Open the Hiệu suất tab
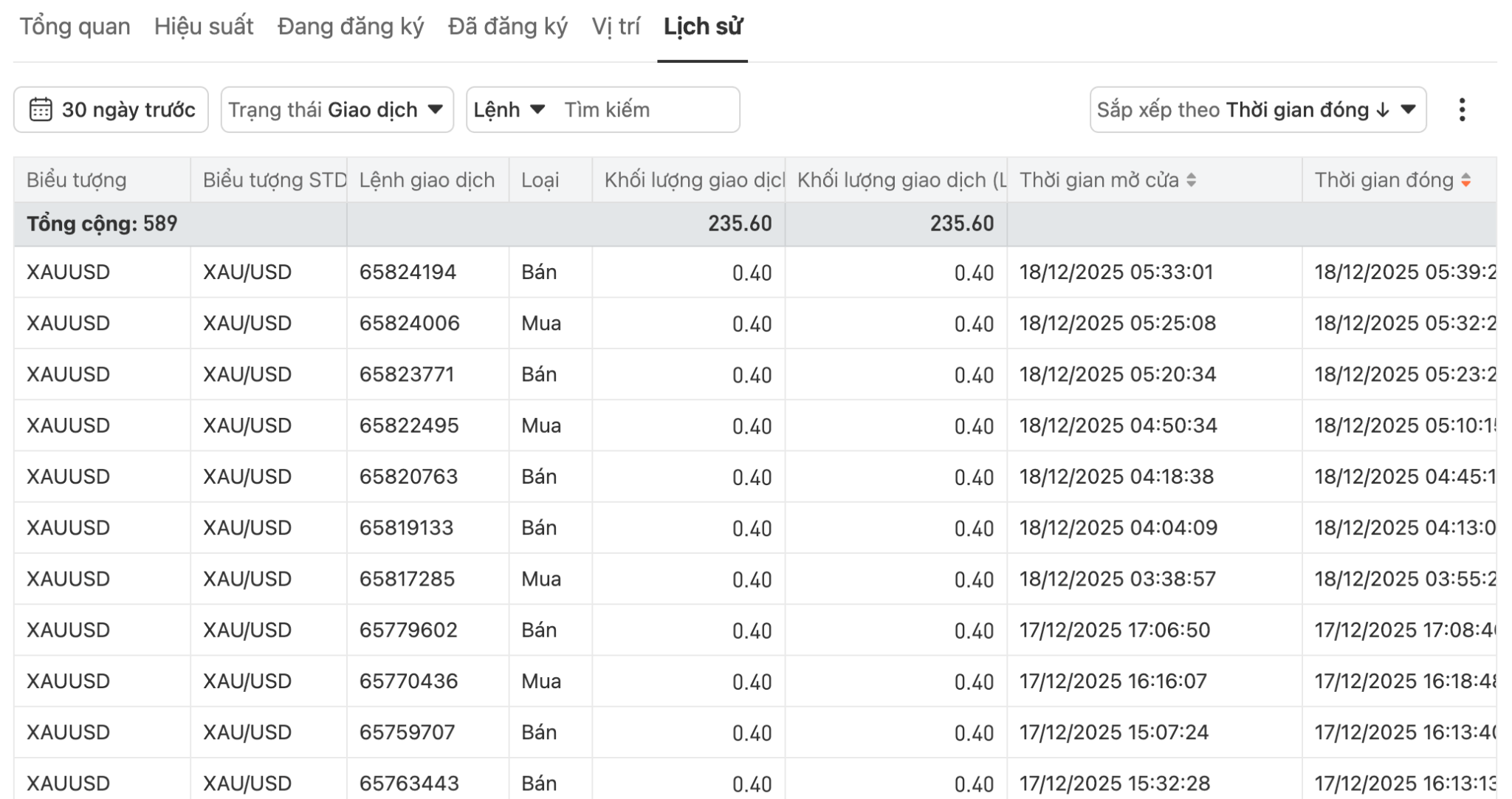The height and width of the screenshot is (799, 1512). (204, 27)
